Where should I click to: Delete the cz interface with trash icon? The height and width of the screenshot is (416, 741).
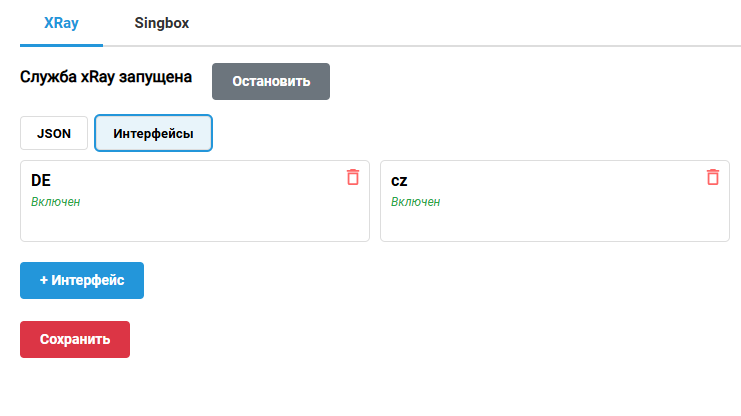713,177
